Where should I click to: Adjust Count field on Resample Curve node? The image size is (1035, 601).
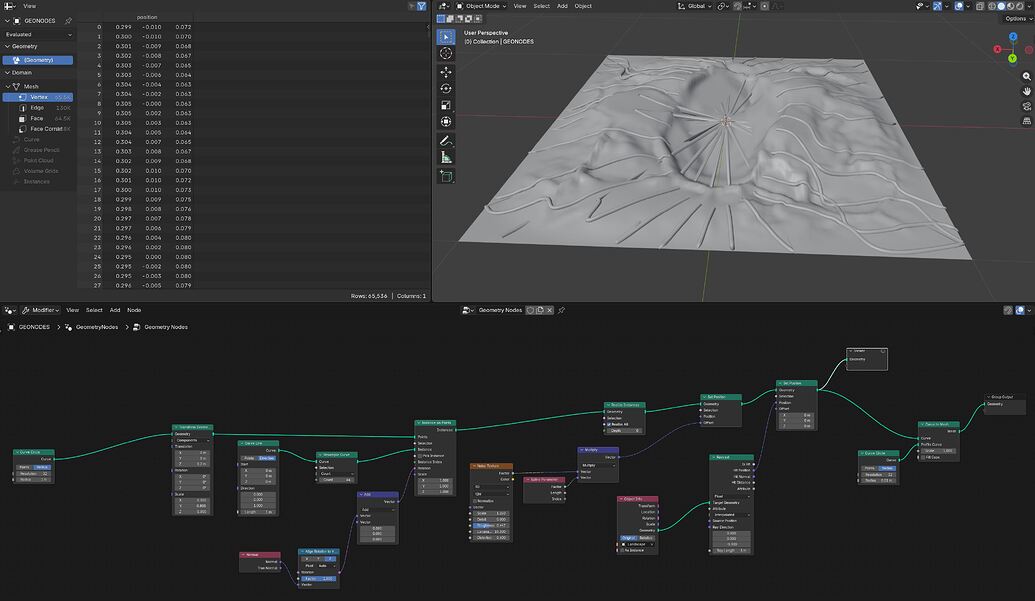(x=336, y=480)
